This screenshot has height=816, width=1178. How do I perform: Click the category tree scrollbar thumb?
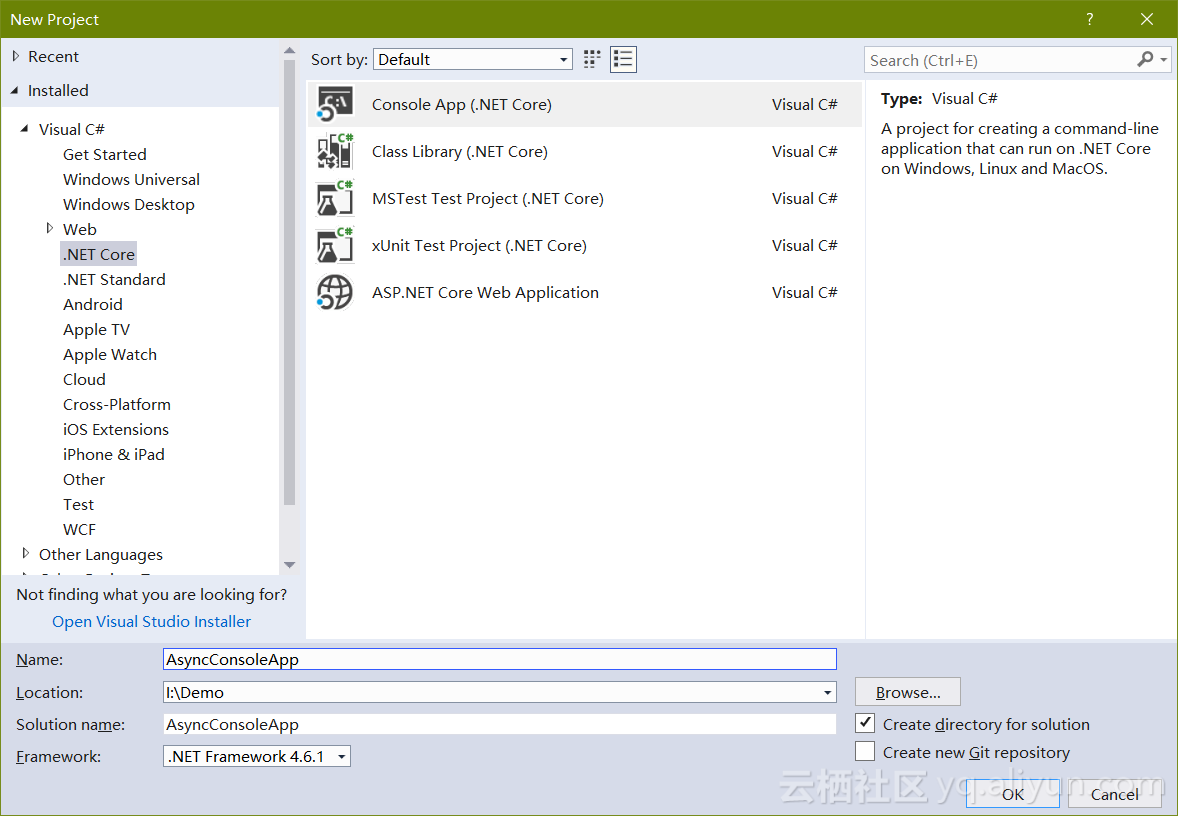(x=289, y=283)
